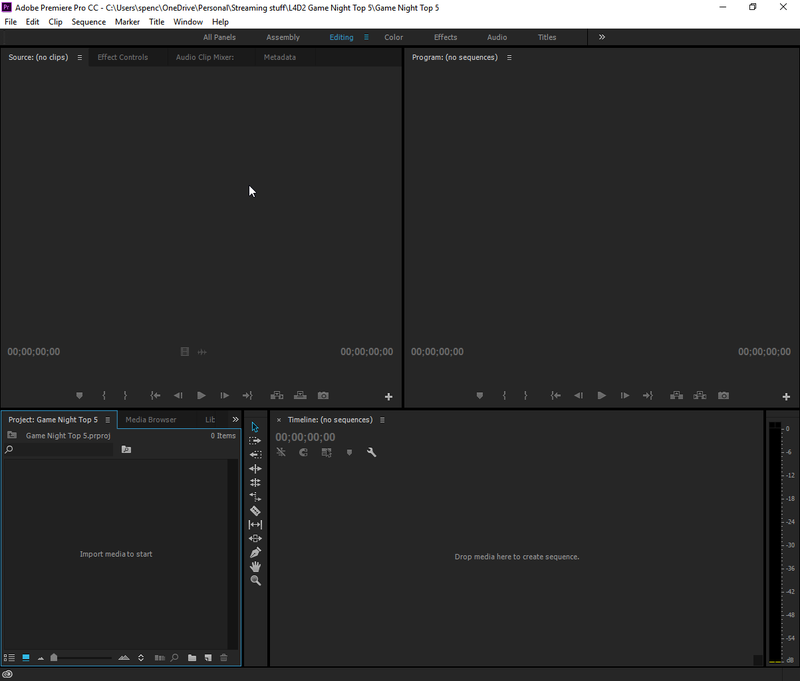Select the Hand tool

255,566
